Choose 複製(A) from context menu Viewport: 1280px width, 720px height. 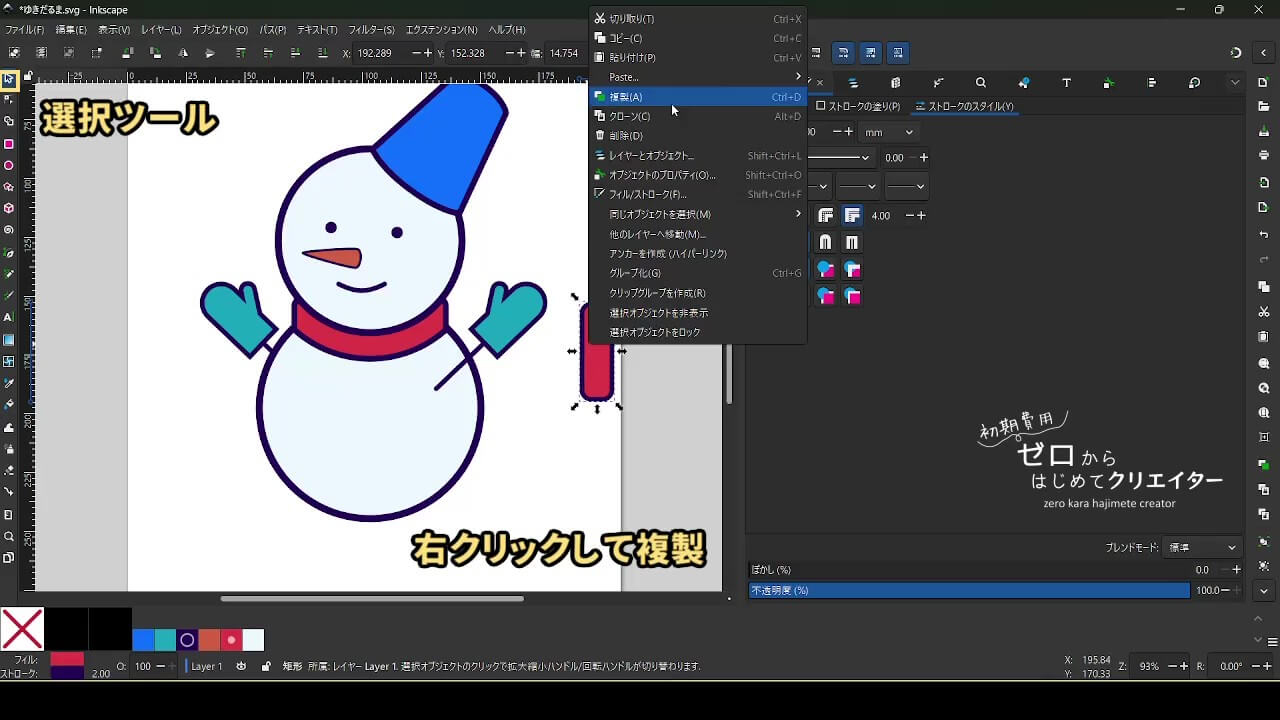pos(626,97)
